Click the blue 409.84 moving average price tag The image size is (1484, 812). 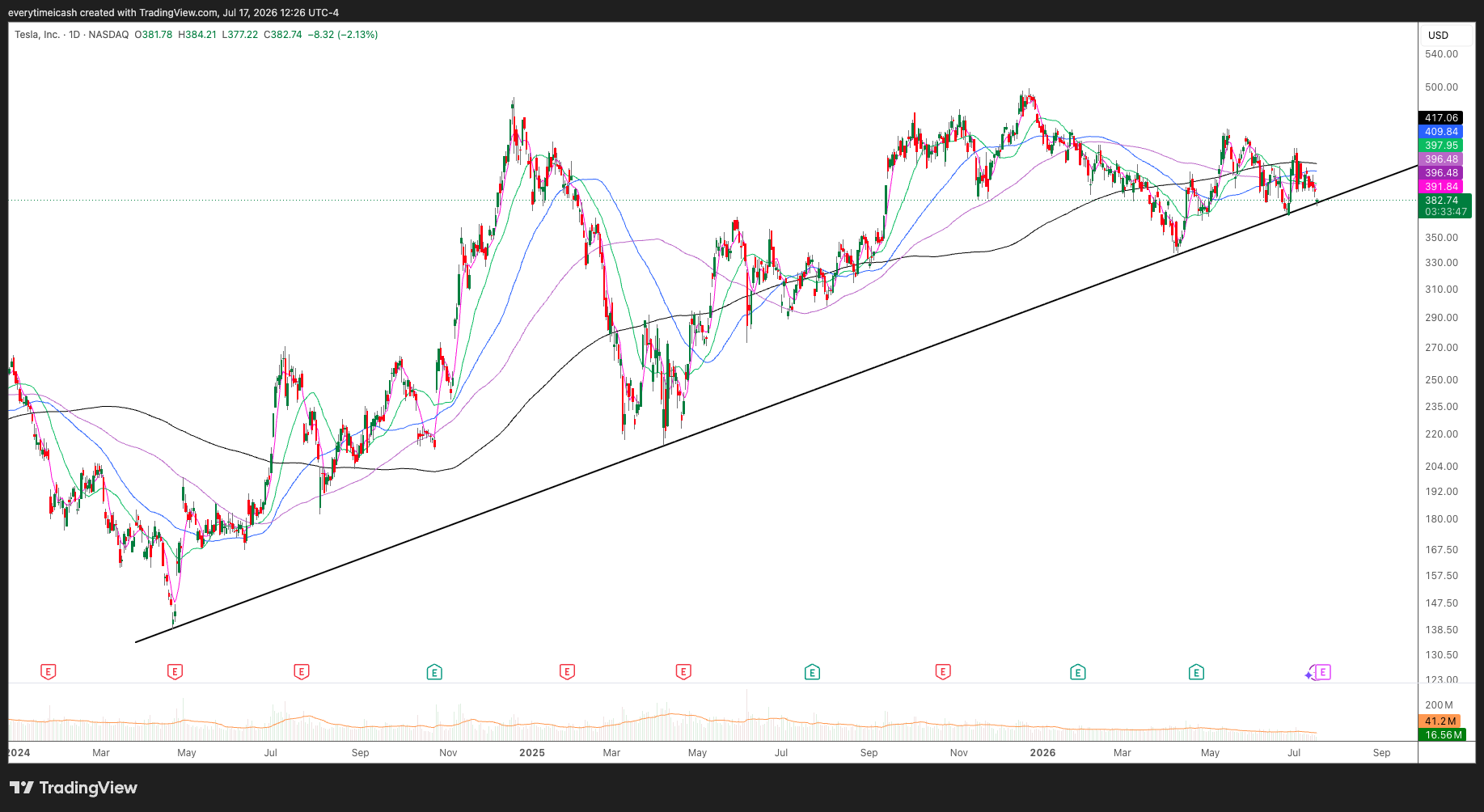[x=1440, y=132]
